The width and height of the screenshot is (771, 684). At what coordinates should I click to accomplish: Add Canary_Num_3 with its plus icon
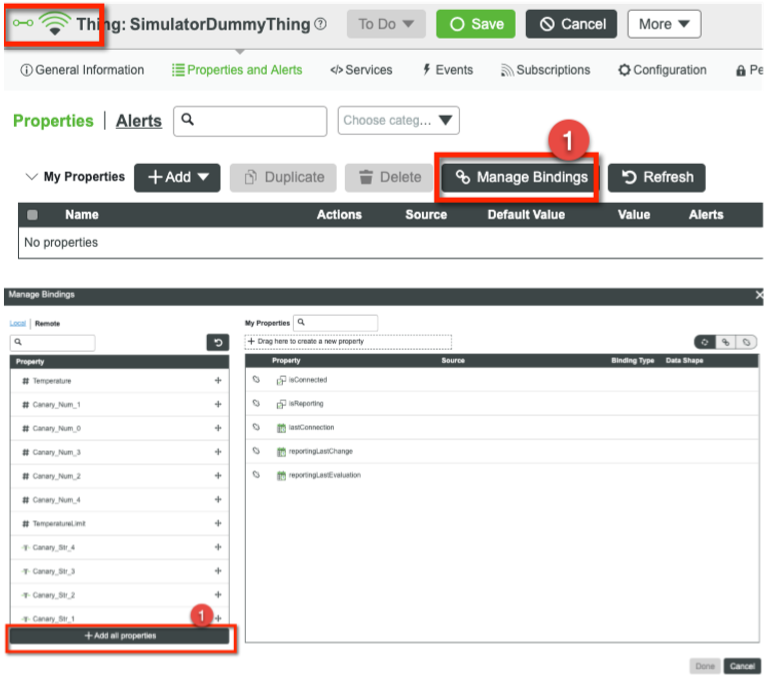(x=218, y=452)
